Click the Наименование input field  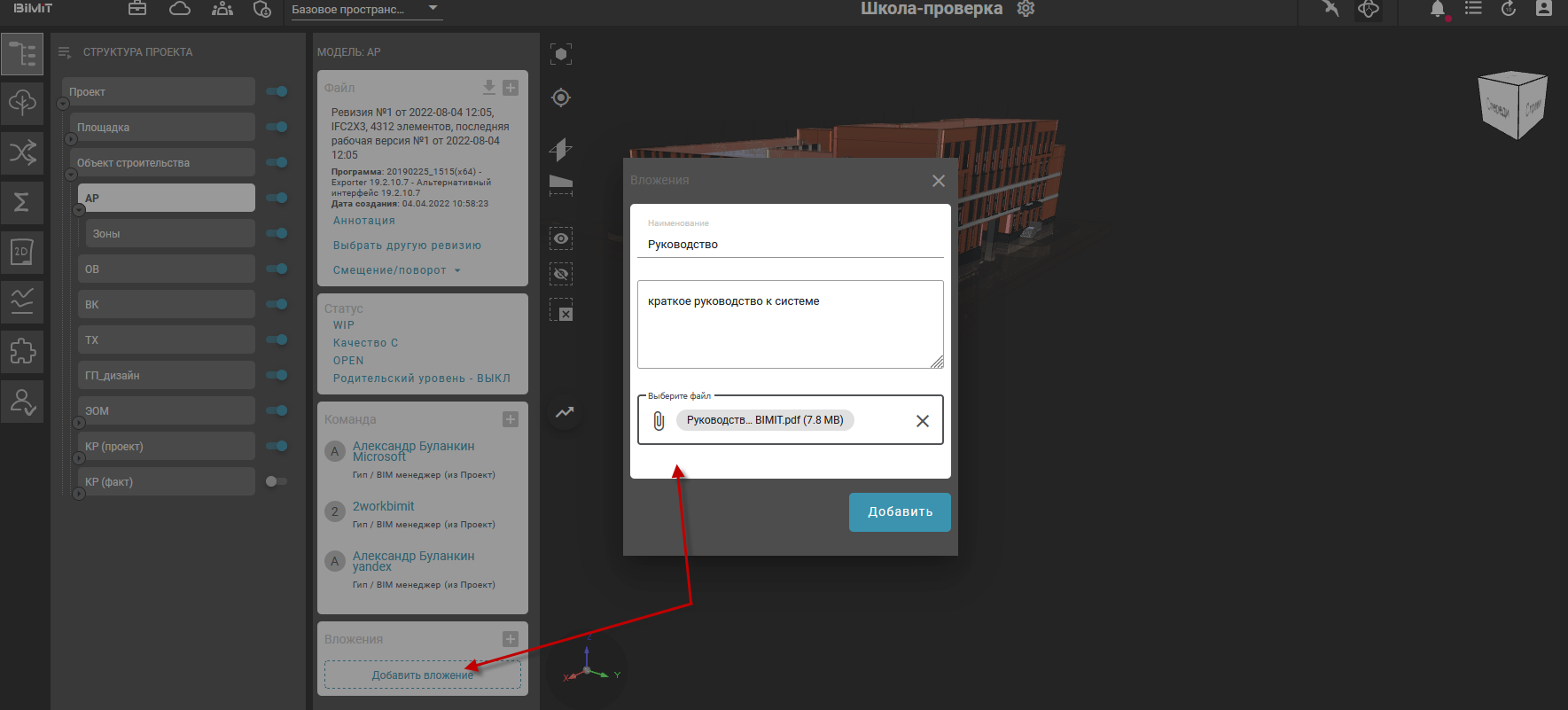click(790, 245)
